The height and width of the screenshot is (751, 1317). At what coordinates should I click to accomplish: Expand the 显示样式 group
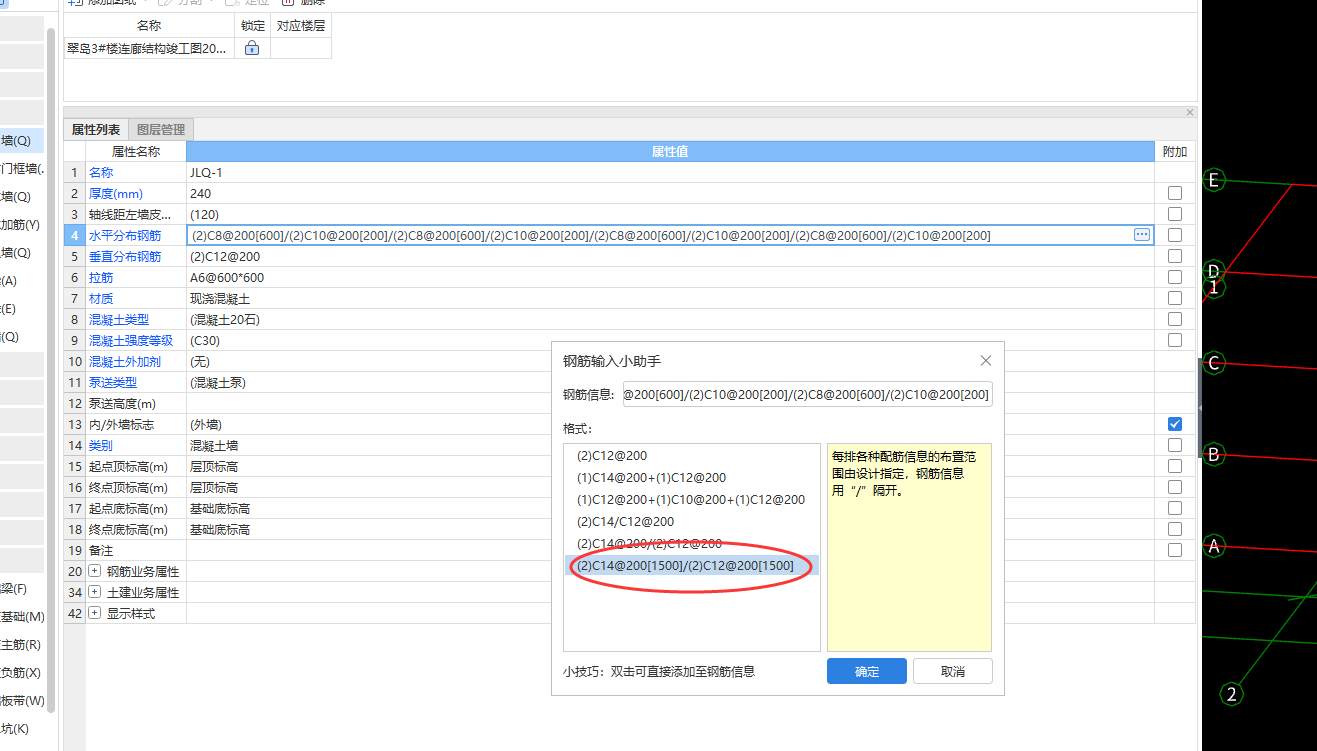[95, 613]
